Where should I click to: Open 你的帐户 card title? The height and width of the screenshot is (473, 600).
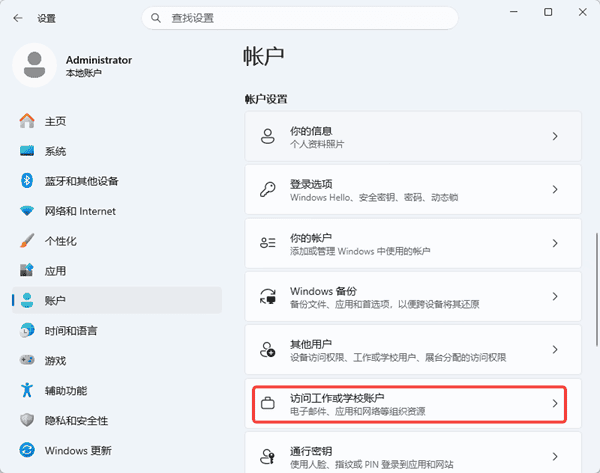(x=311, y=238)
